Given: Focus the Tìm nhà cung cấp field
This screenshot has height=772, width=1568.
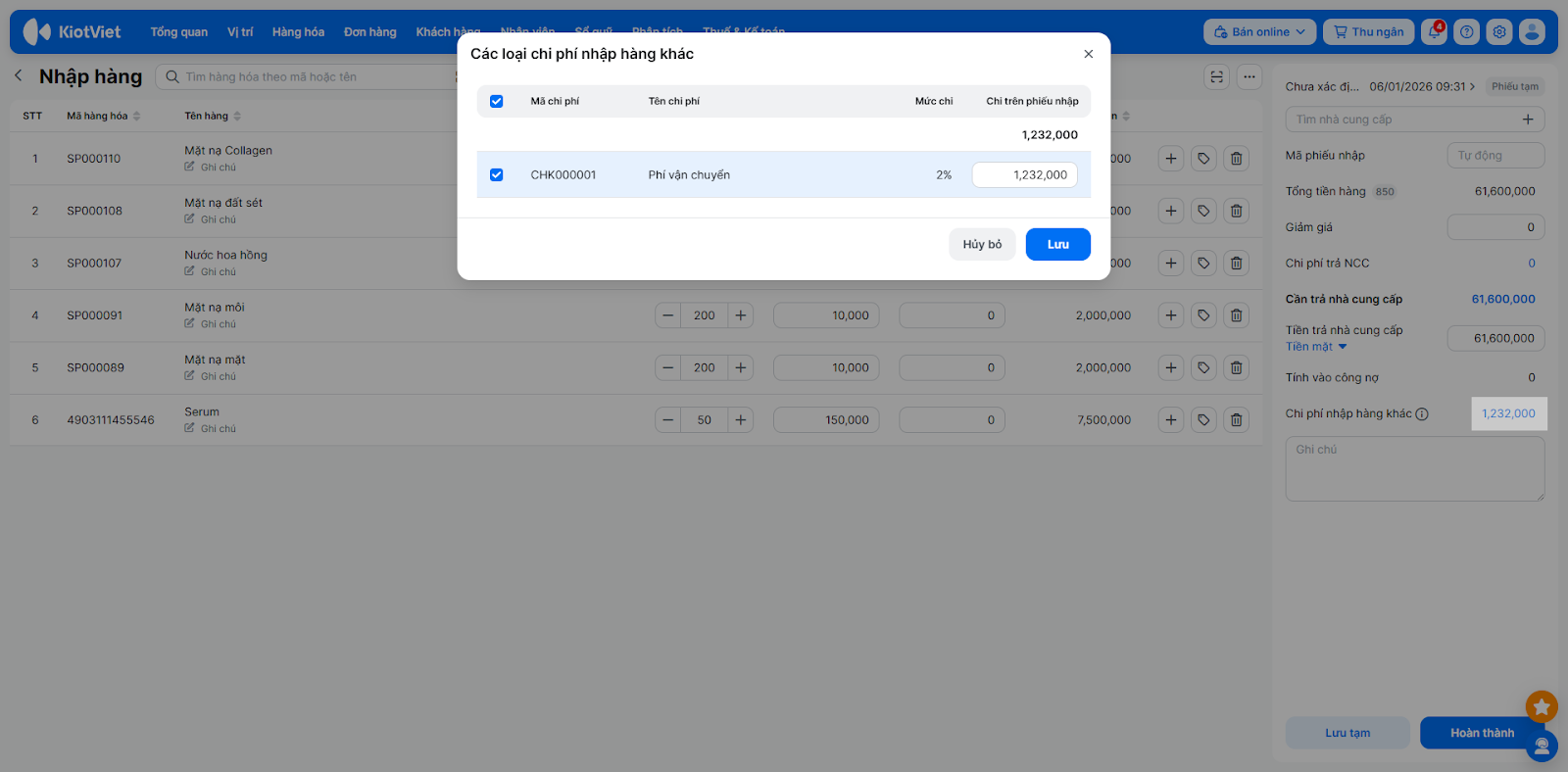Looking at the screenshot, I should click(1415, 120).
